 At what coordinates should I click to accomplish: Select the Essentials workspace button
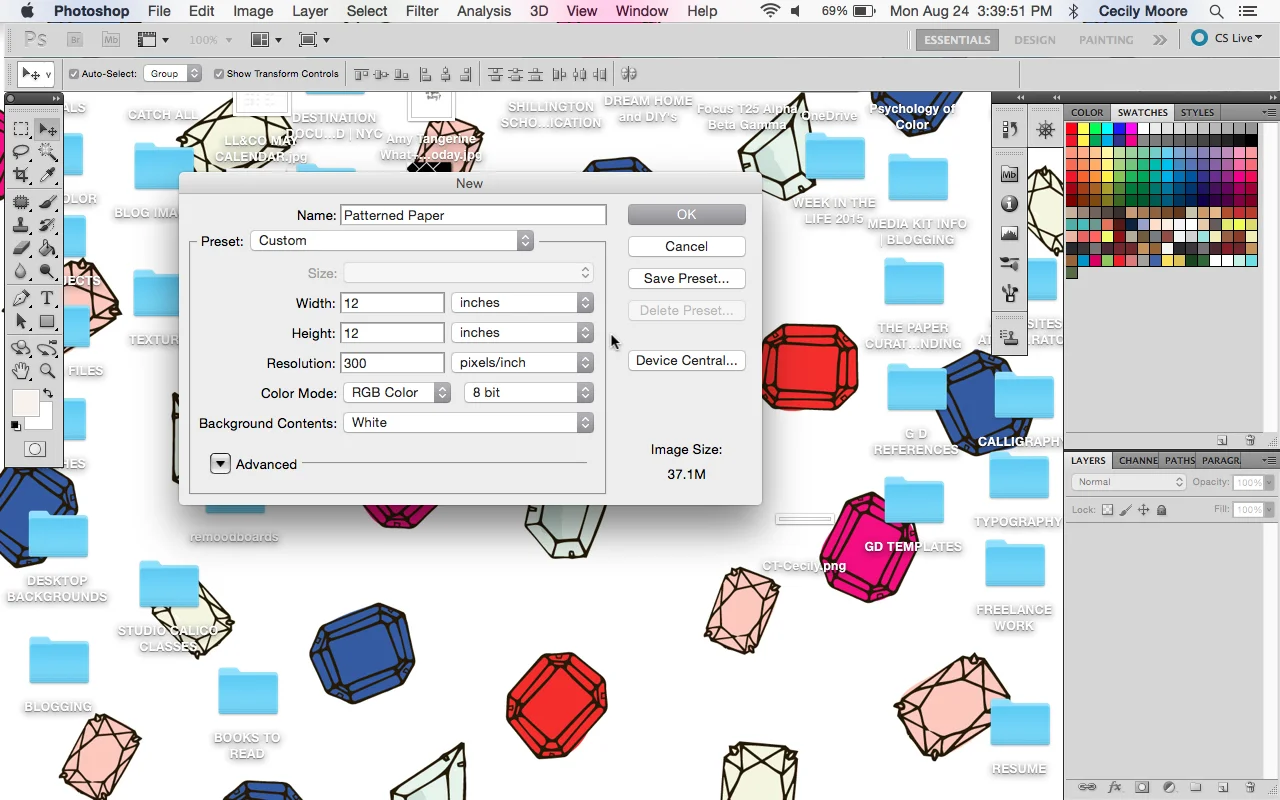click(x=957, y=40)
